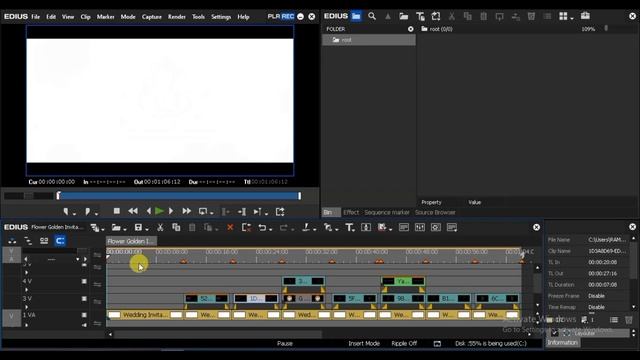Toggle folder view icon in bin
The width and height of the screenshot is (640, 360).
(x=356, y=16)
